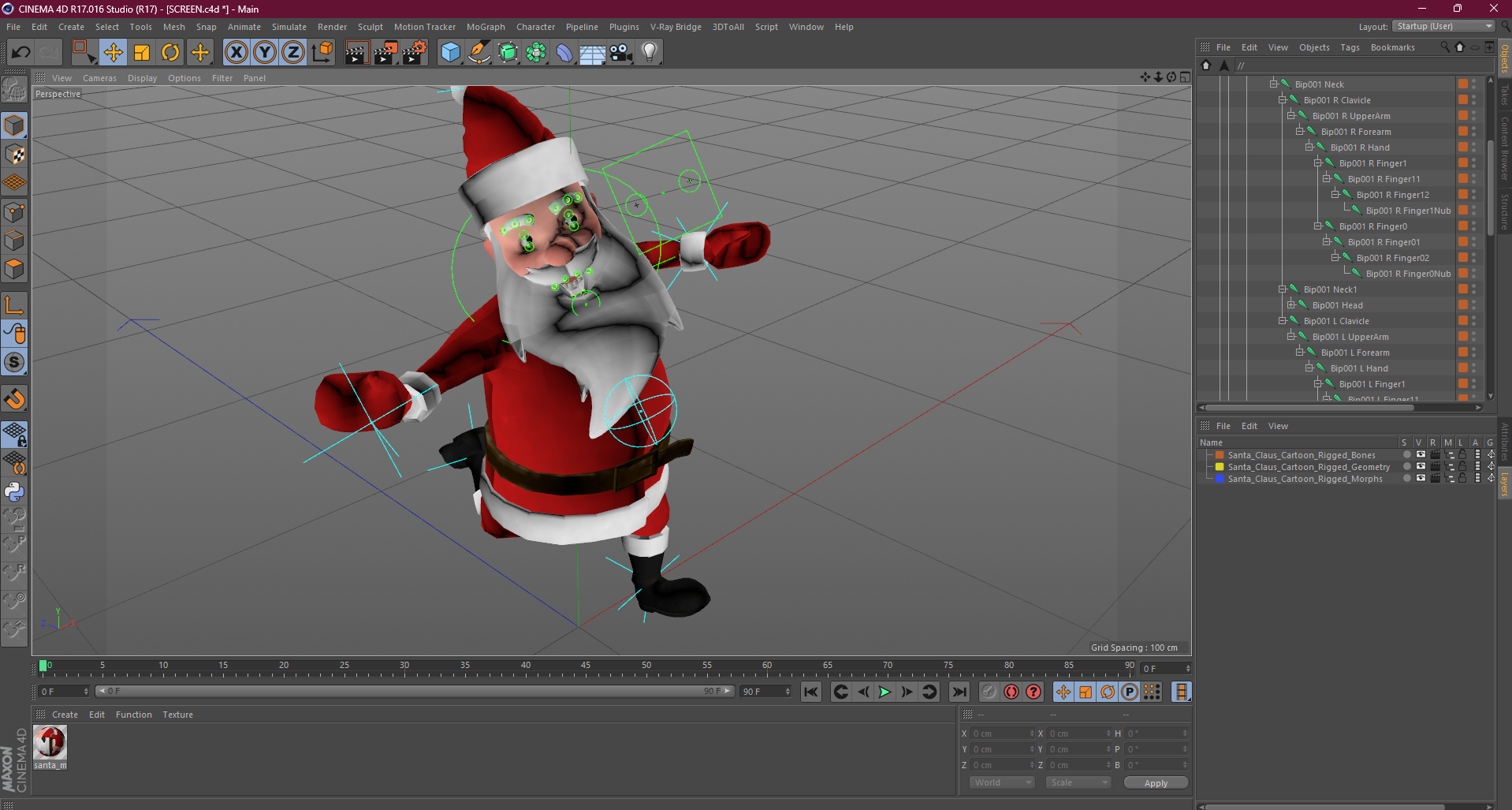Toggle Parameter keyframe recording P icon

[x=1130, y=692]
